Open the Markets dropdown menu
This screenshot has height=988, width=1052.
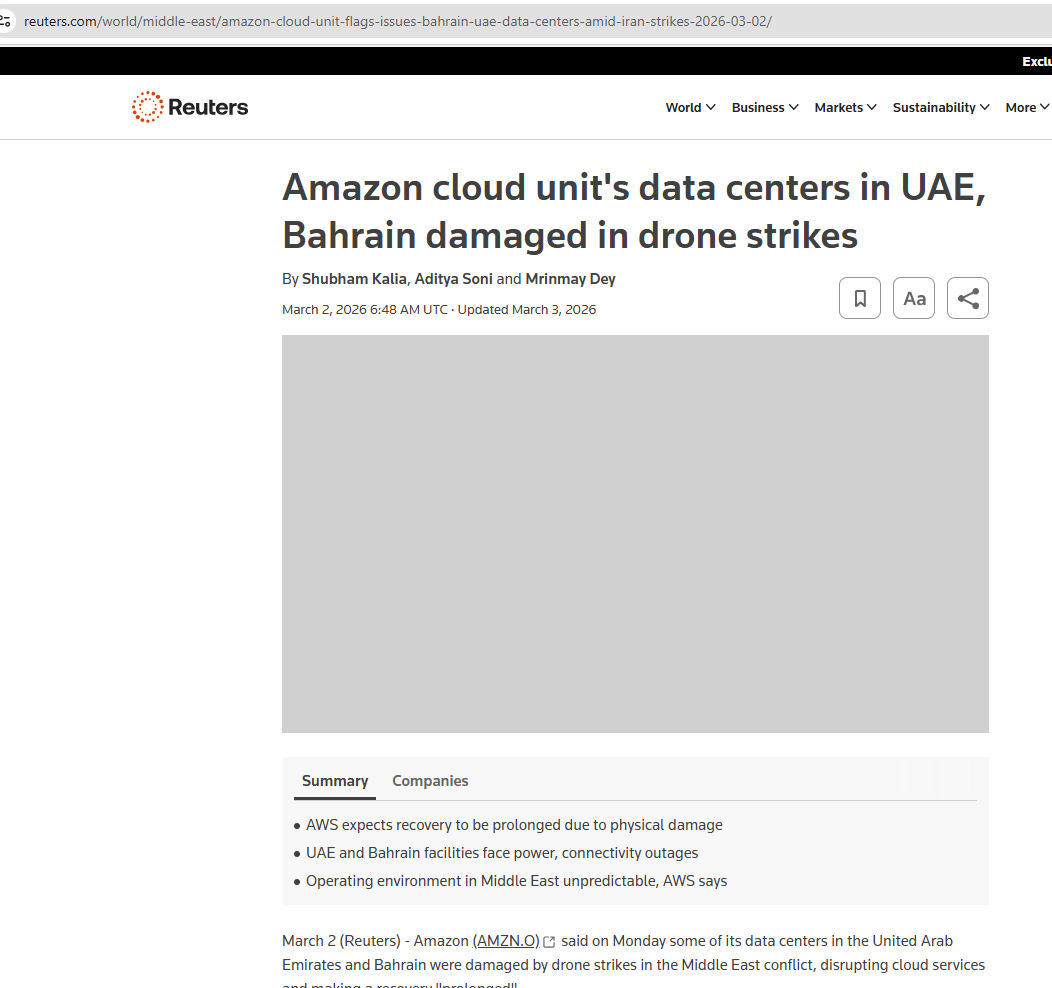845,108
